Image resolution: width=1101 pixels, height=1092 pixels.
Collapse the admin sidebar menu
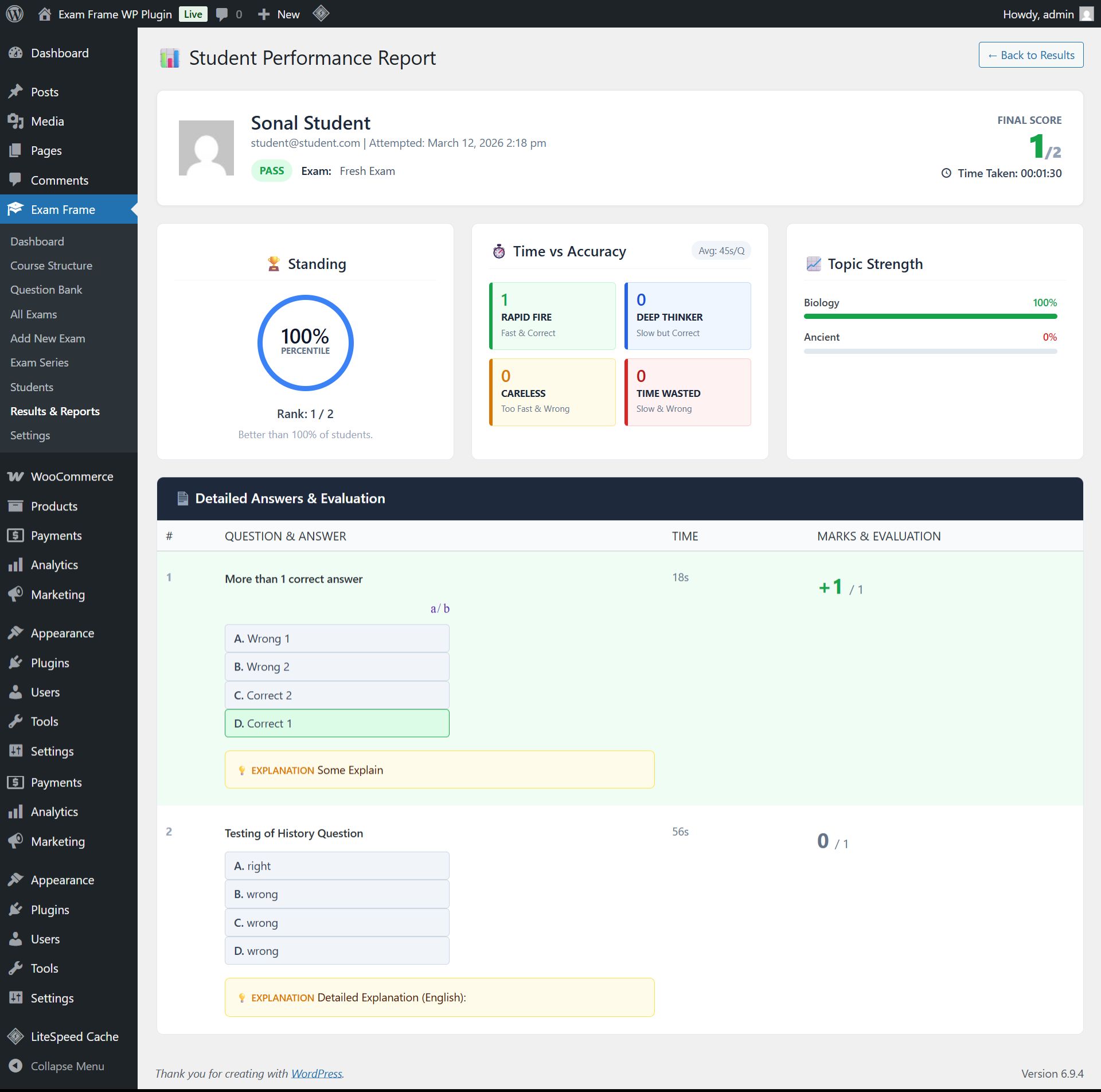pos(67,1066)
